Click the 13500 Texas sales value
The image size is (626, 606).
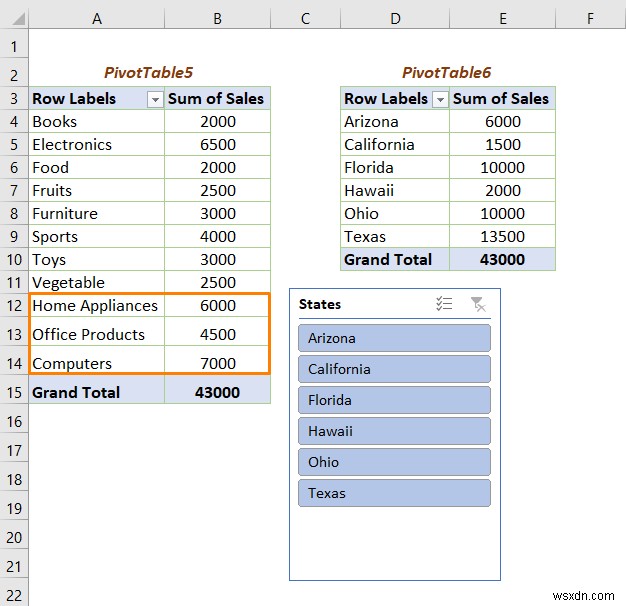502,236
